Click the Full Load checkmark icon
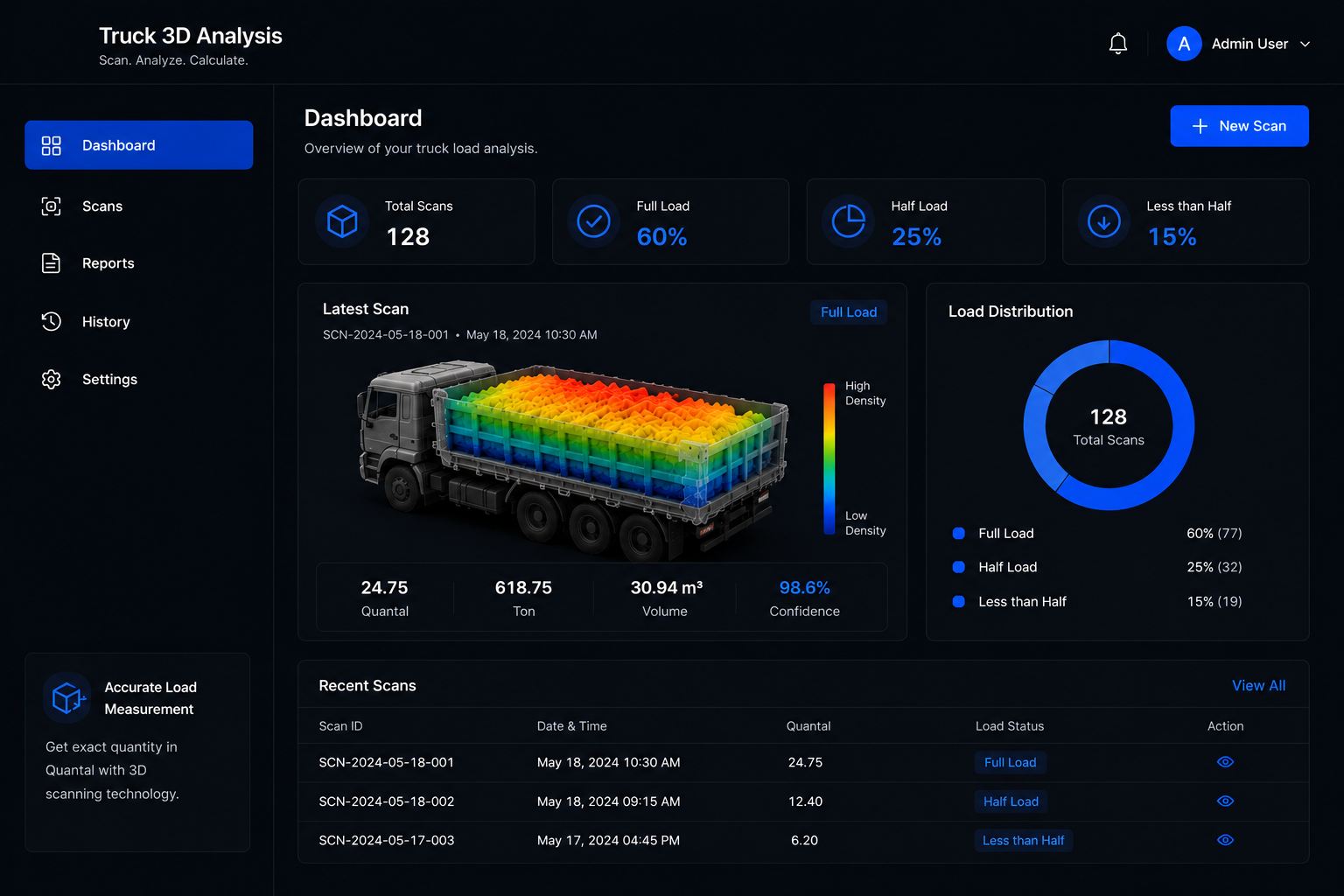Viewport: 1344px width, 896px height. [x=593, y=221]
